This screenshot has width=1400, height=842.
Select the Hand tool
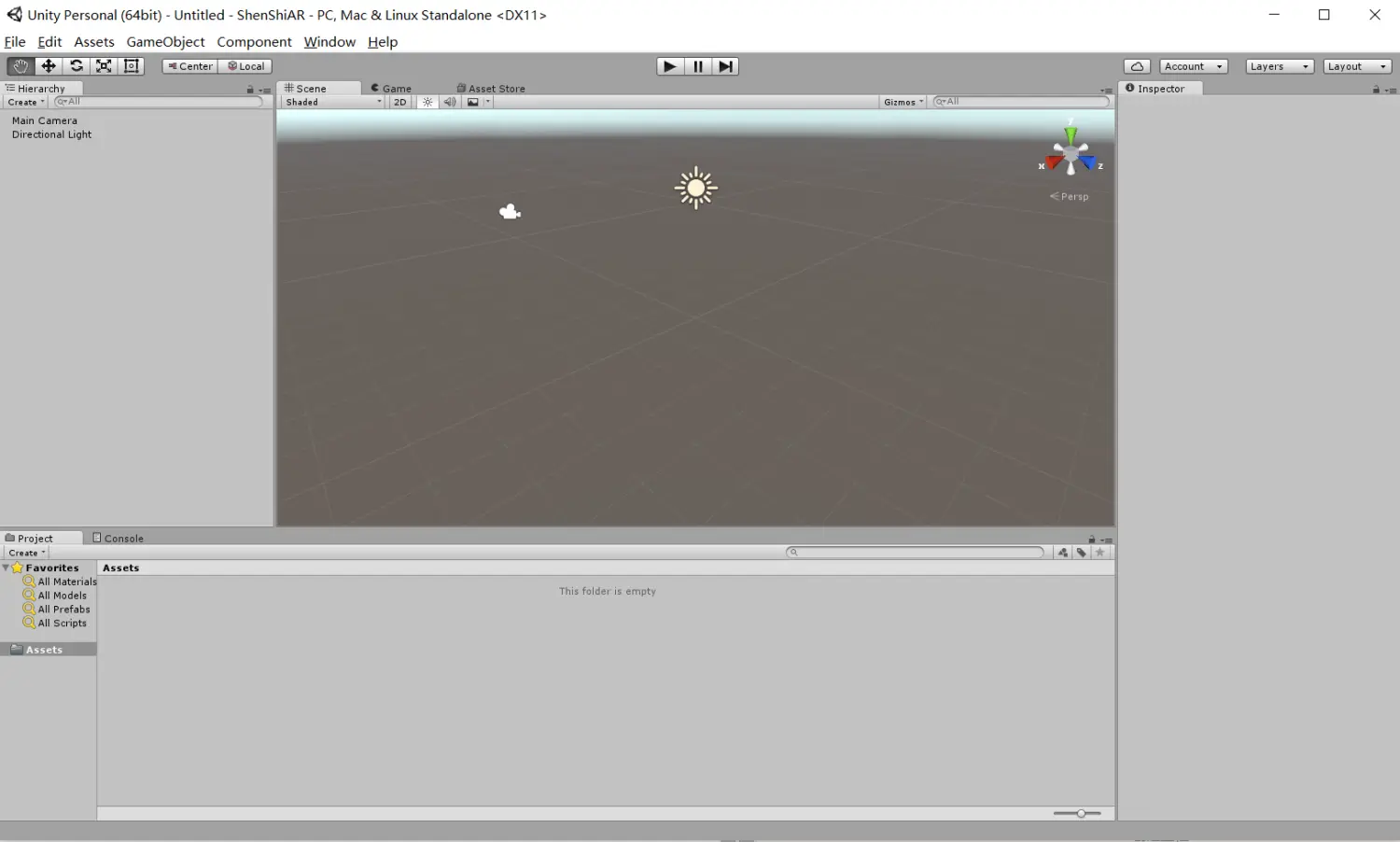(21, 66)
